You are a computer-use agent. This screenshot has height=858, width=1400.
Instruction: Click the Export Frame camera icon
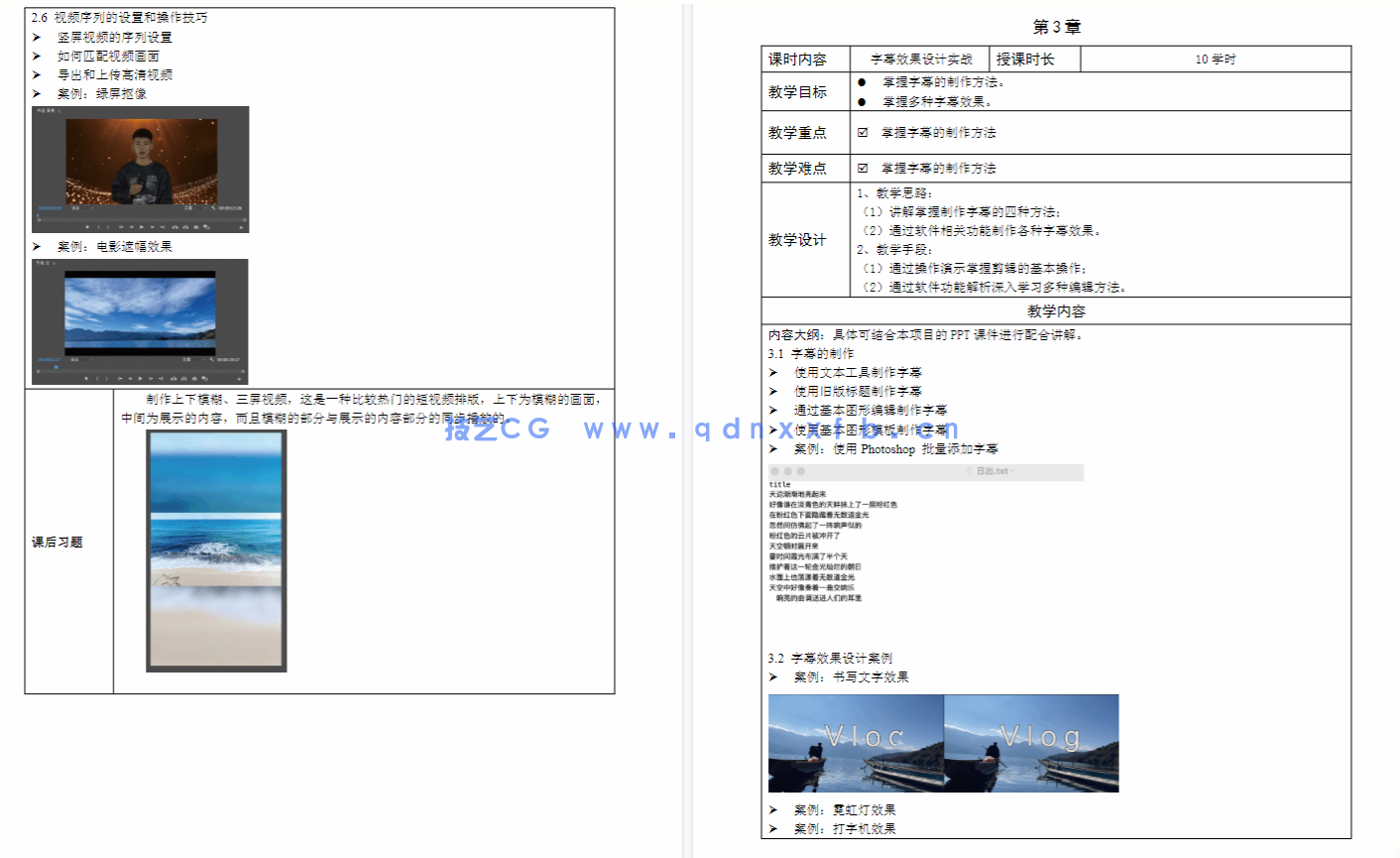195,226
